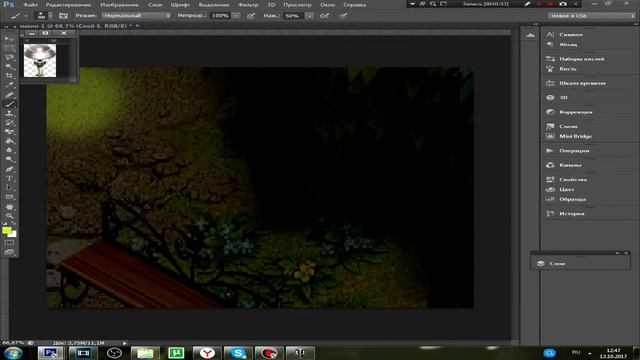The image size is (640, 360).
Task: Open the Слои menu
Action: pos(155,4)
